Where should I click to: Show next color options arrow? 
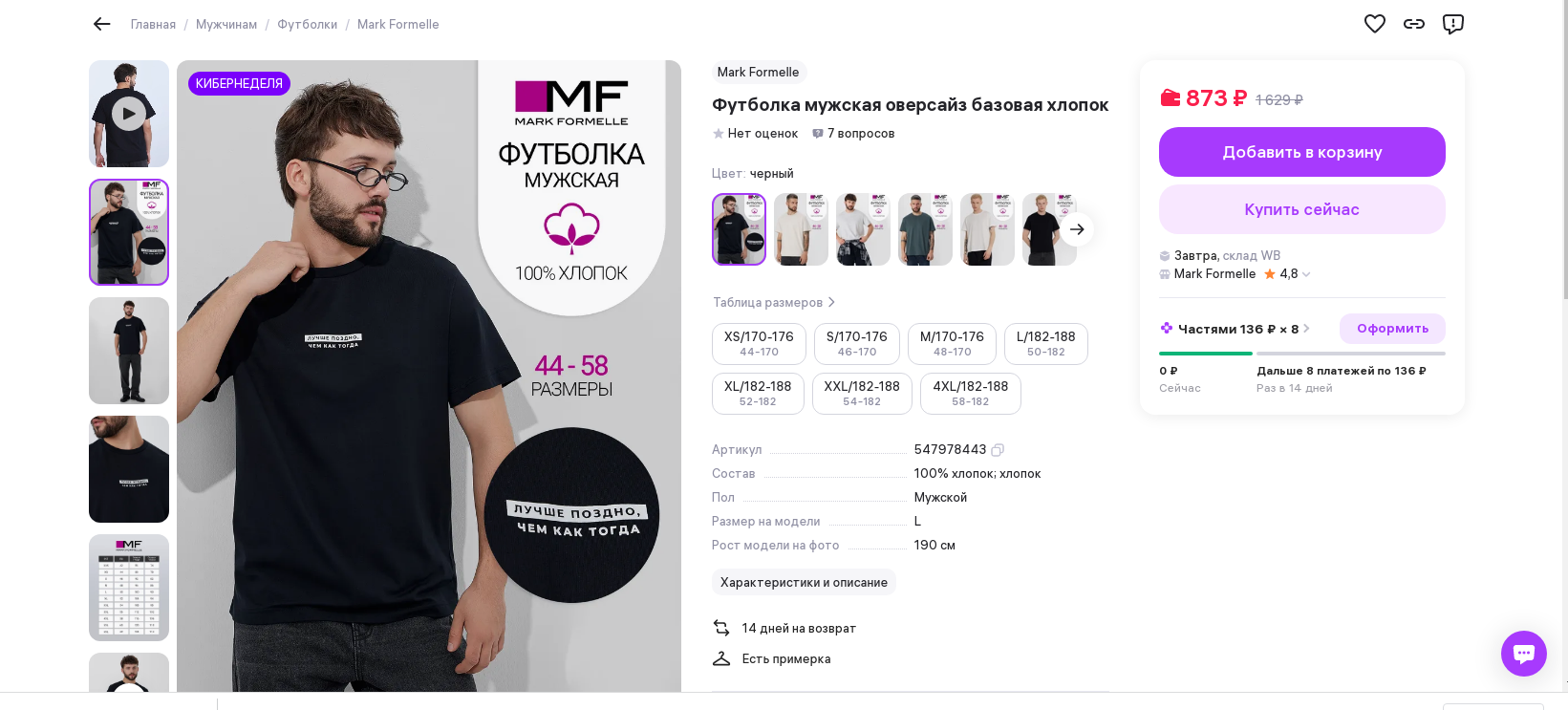1077,229
